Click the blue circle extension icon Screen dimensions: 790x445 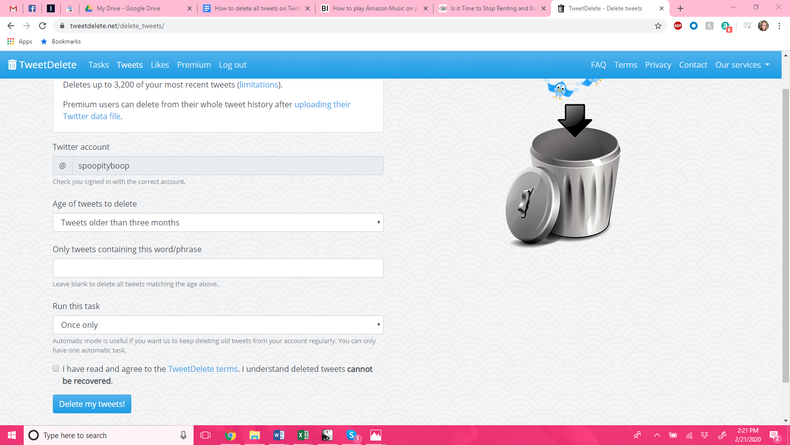pos(694,26)
